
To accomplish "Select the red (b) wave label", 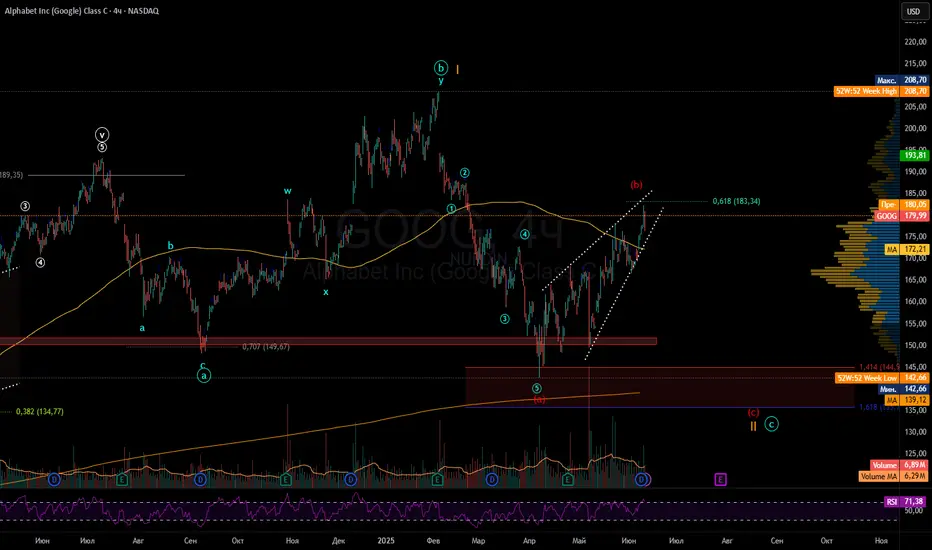I will point(637,185).
